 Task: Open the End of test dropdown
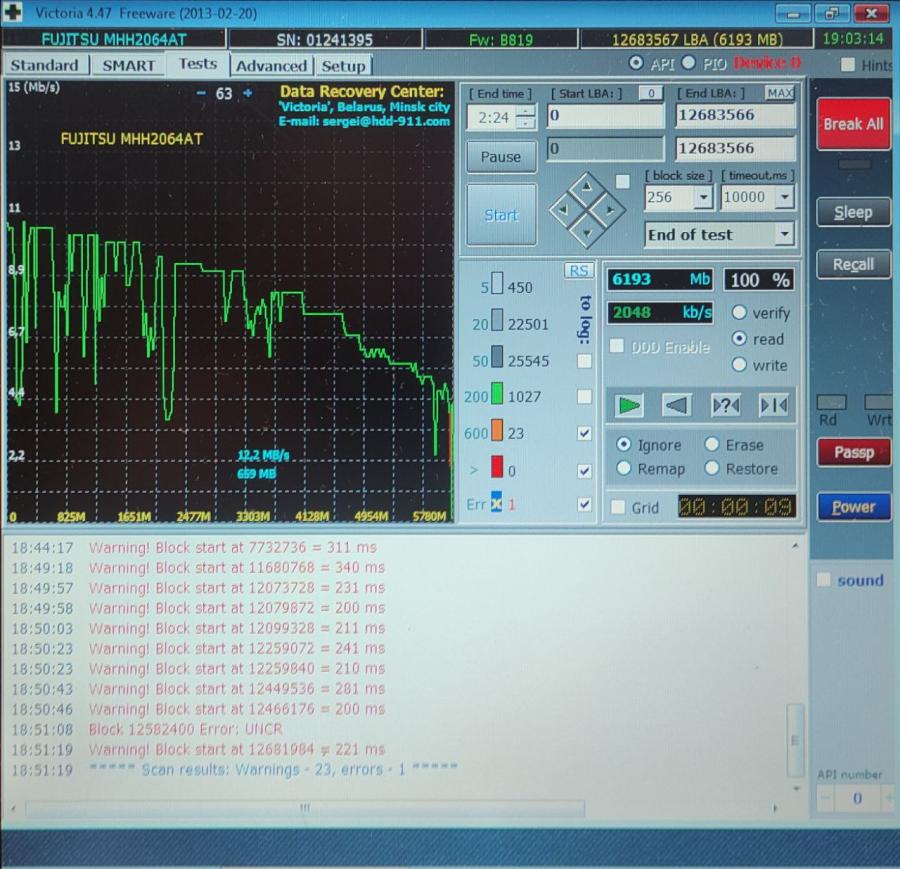coord(784,235)
